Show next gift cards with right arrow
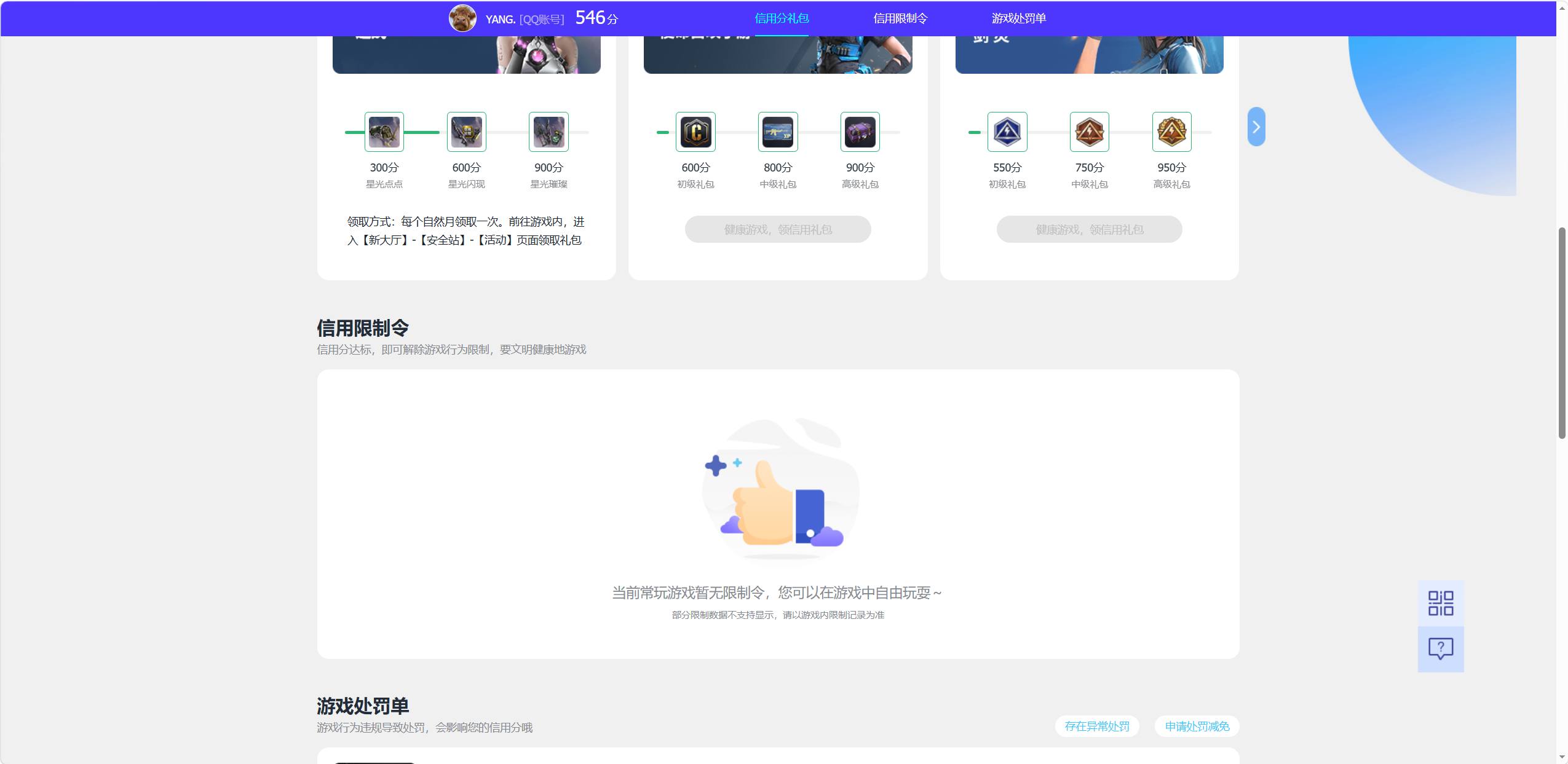Viewport: 1568px width, 764px height. click(1256, 127)
